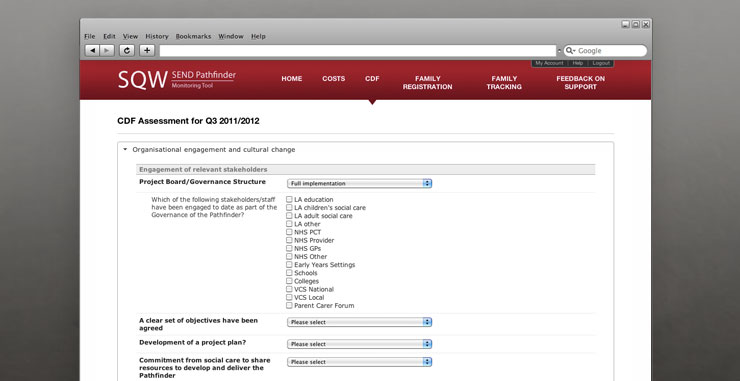Click the Logout link
The height and width of the screenshot is (381, 740).
point(601,63)
